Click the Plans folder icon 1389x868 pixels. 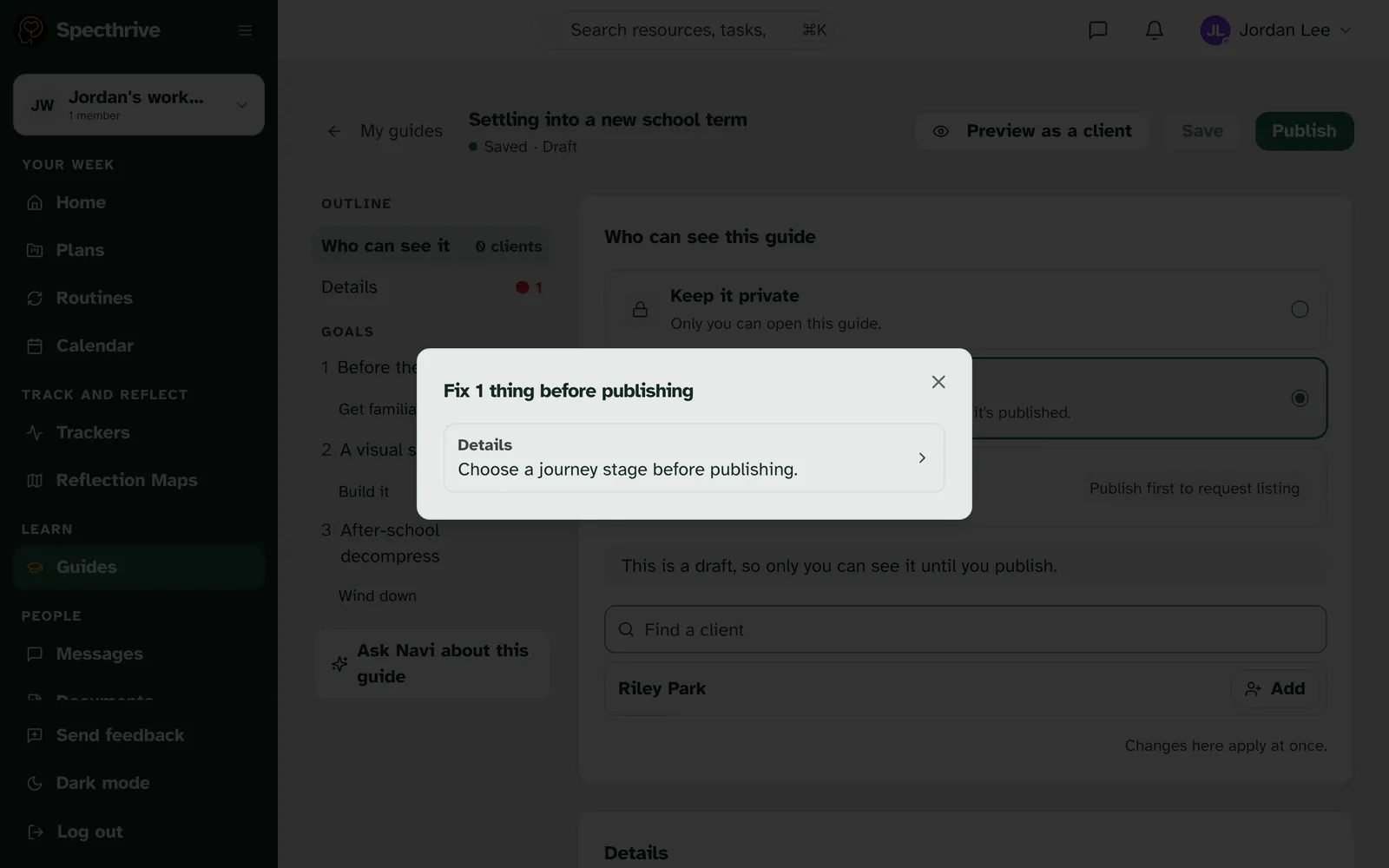point(35,250)
